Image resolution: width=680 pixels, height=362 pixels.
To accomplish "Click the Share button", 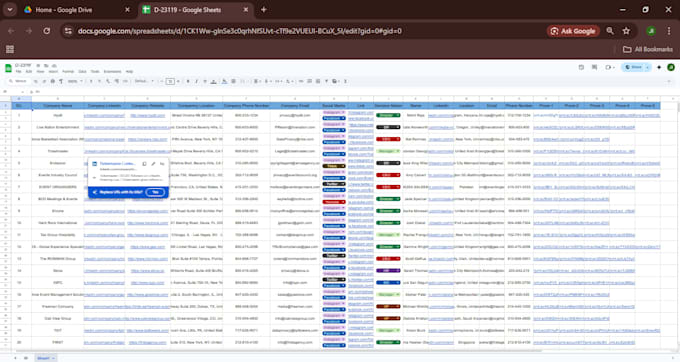I will pos(634,67).
